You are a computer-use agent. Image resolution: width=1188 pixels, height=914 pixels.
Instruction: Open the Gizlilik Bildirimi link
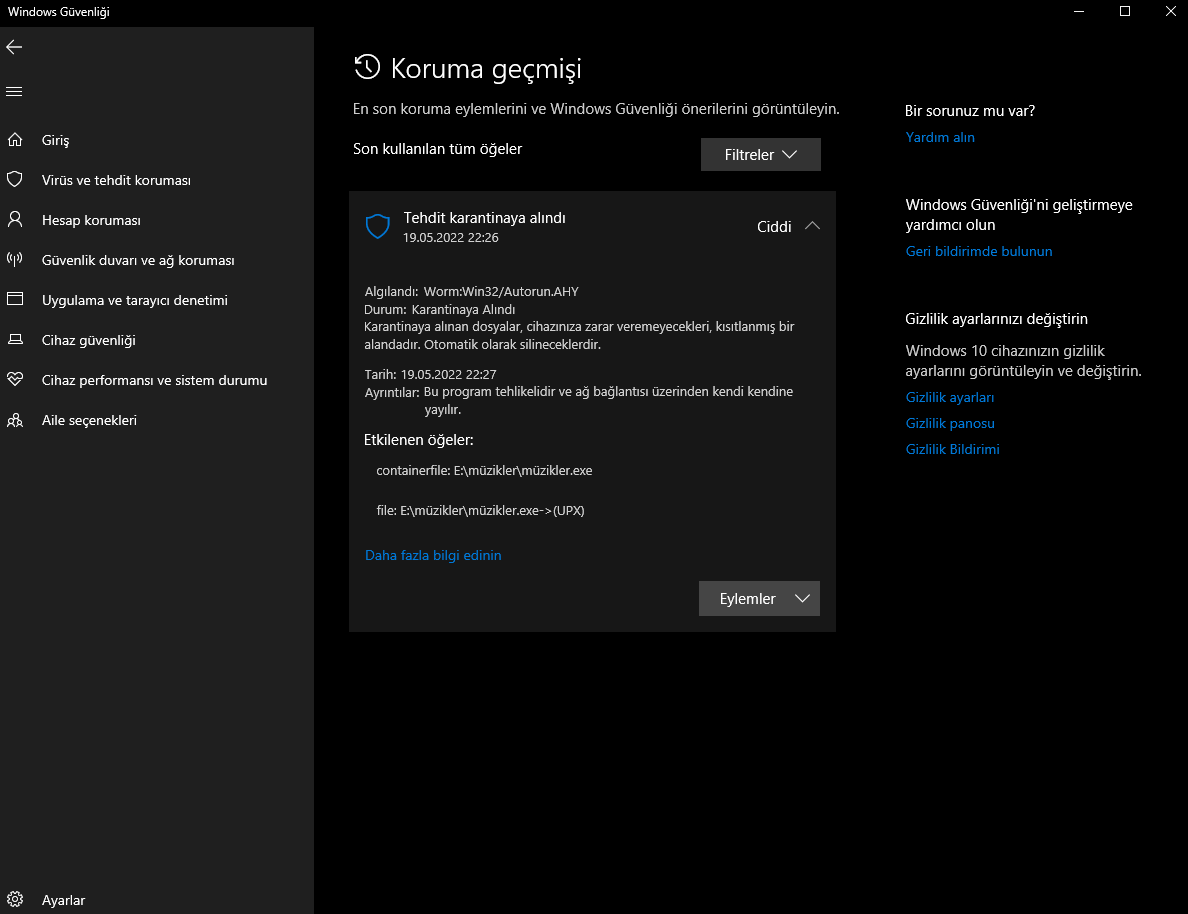[952, 449]
